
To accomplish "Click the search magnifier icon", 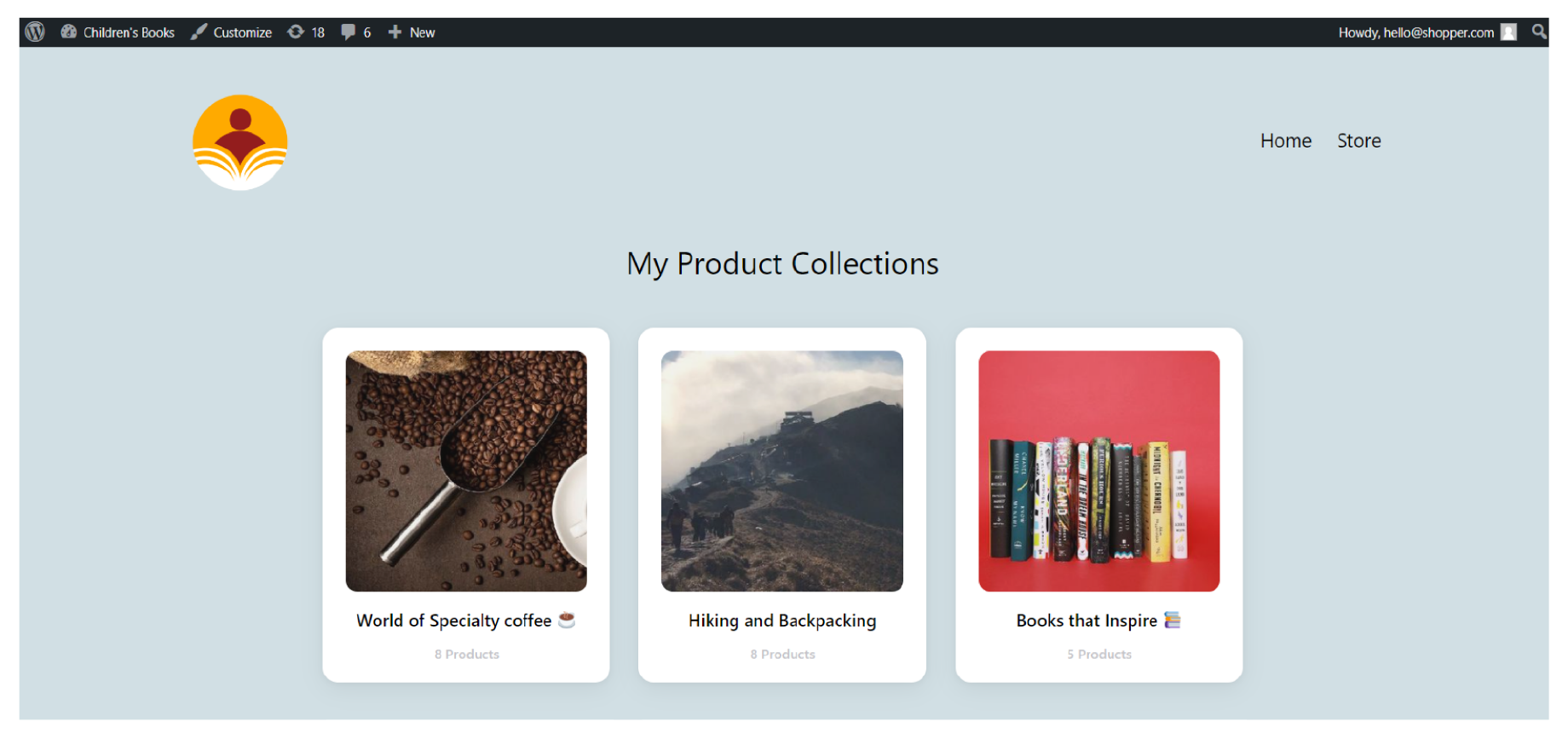I will (1539, 32).
